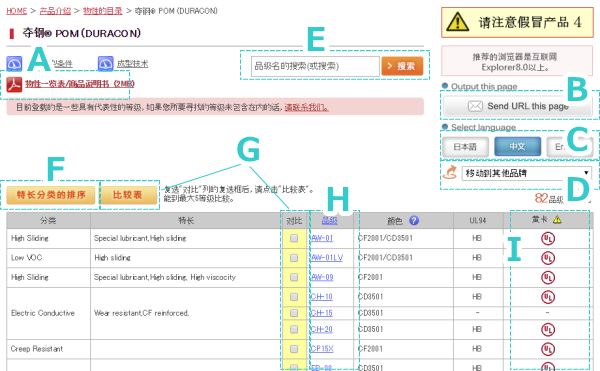This screenshot has height=371, width=600.
Task: Open 产品介绍 breadcrumb link
Action: pos(55,11)
